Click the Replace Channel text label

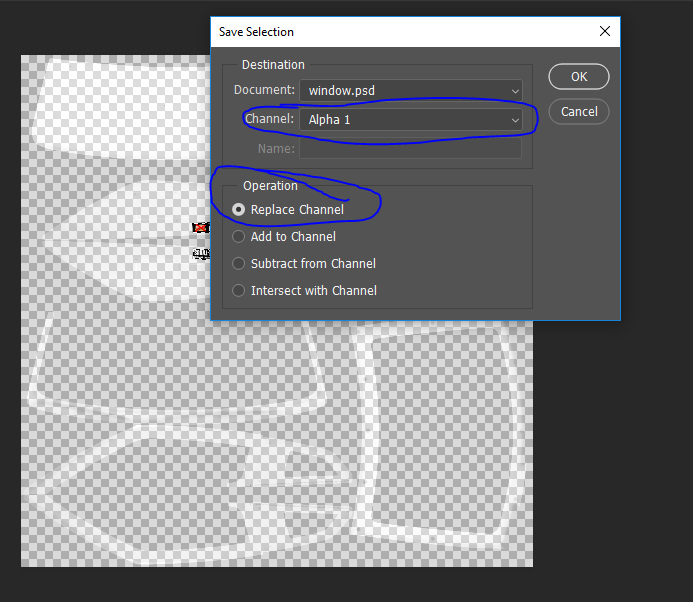point(297,210)
